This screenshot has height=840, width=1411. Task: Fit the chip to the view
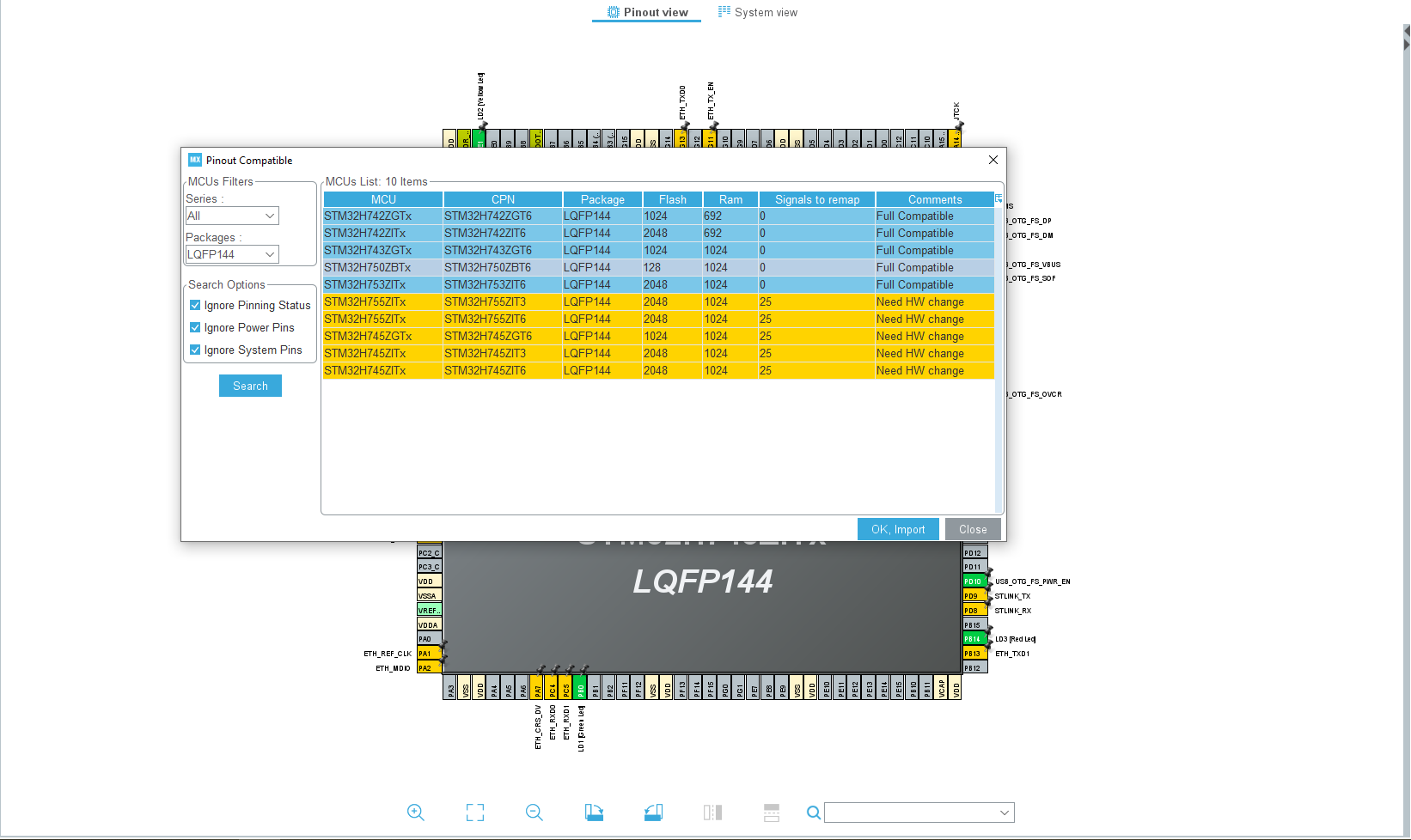click(475, 813)
